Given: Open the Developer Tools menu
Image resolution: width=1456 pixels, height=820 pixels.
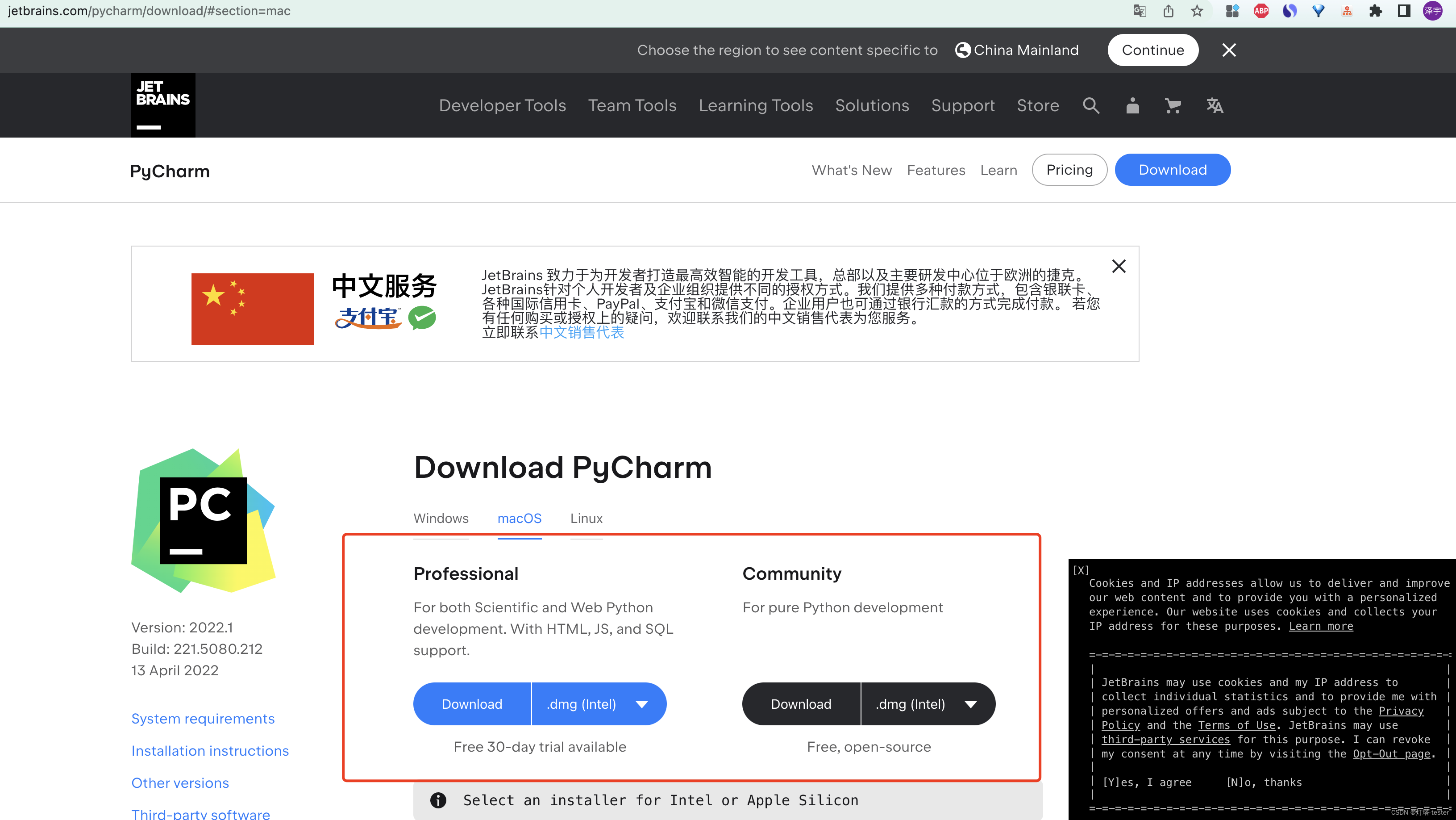Looking at the screenshot, I should pos(502,106).
